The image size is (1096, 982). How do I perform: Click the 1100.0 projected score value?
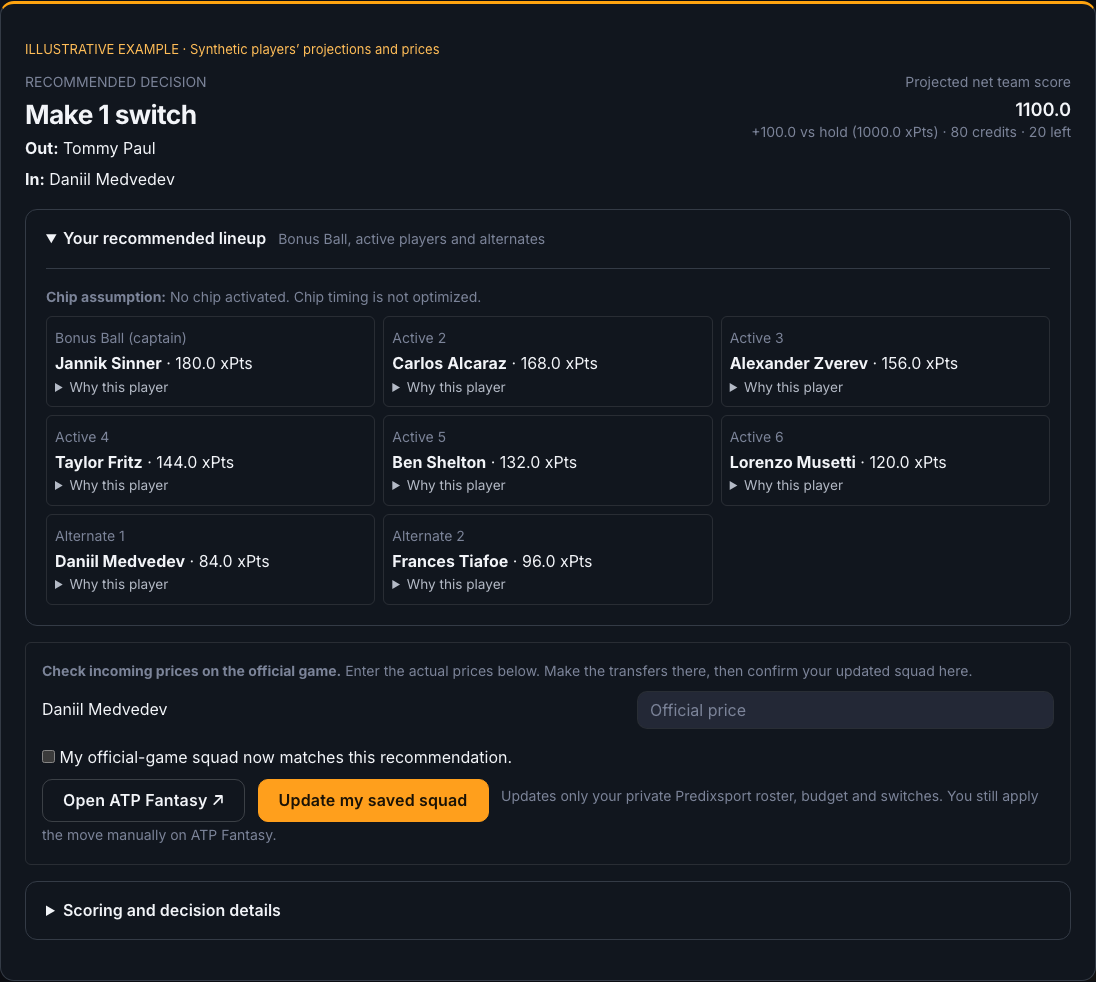point(1042,110)
